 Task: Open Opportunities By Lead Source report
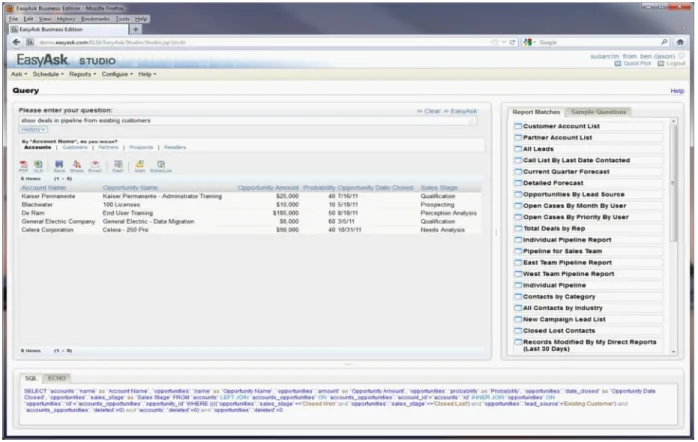pyautogui.click(x=573, y=195)
